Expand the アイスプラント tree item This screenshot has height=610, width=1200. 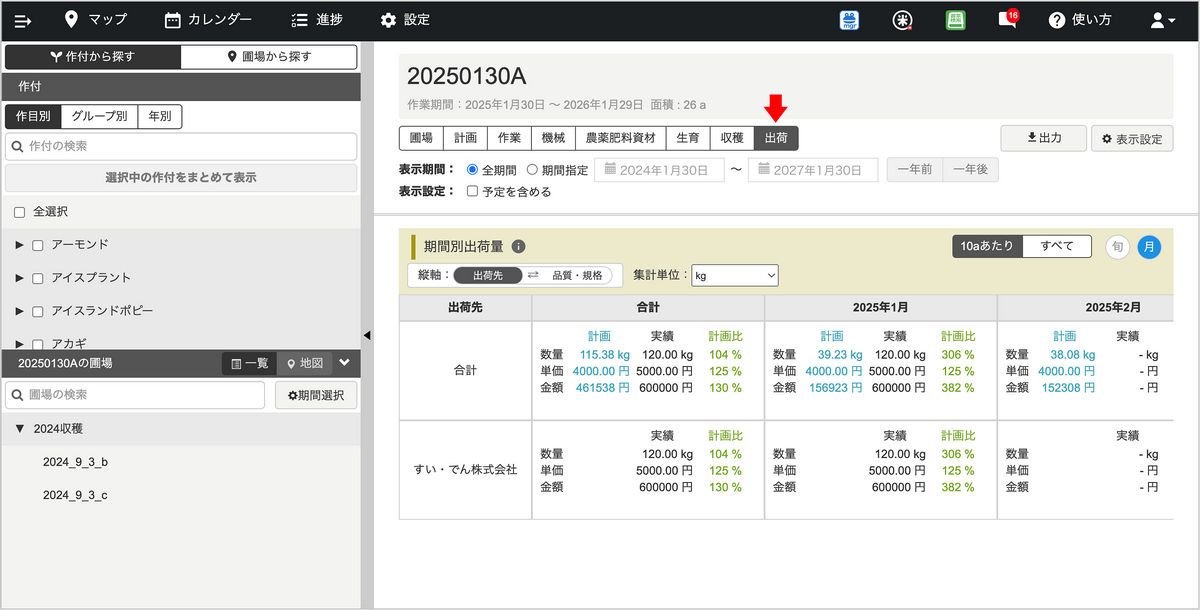(20, 277)
